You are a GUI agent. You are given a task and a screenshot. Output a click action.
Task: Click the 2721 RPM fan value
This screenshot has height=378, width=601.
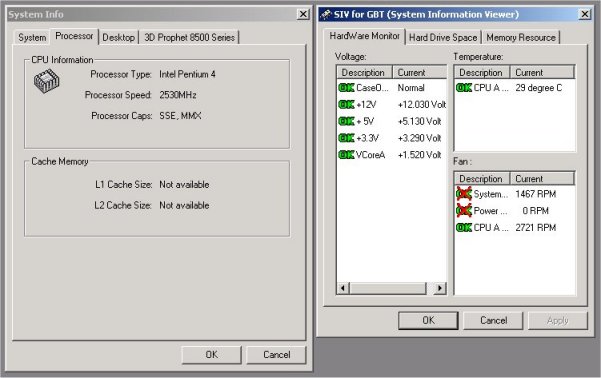tap(535, 228)
